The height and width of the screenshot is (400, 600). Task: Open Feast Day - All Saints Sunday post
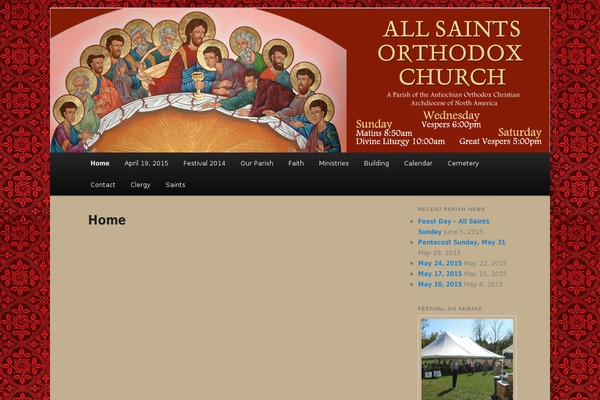[453, 226]
